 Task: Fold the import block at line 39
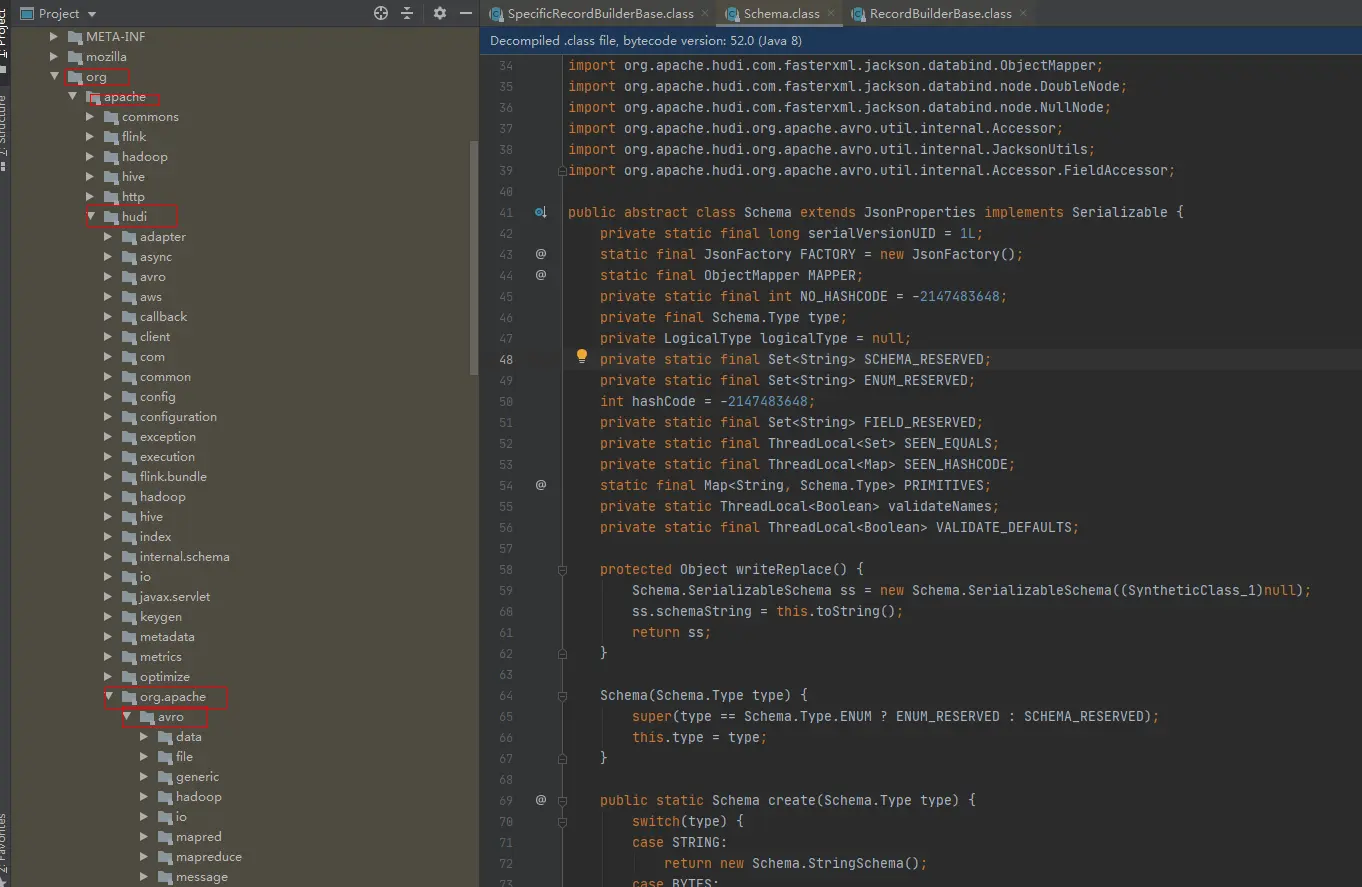click(562, 170)
